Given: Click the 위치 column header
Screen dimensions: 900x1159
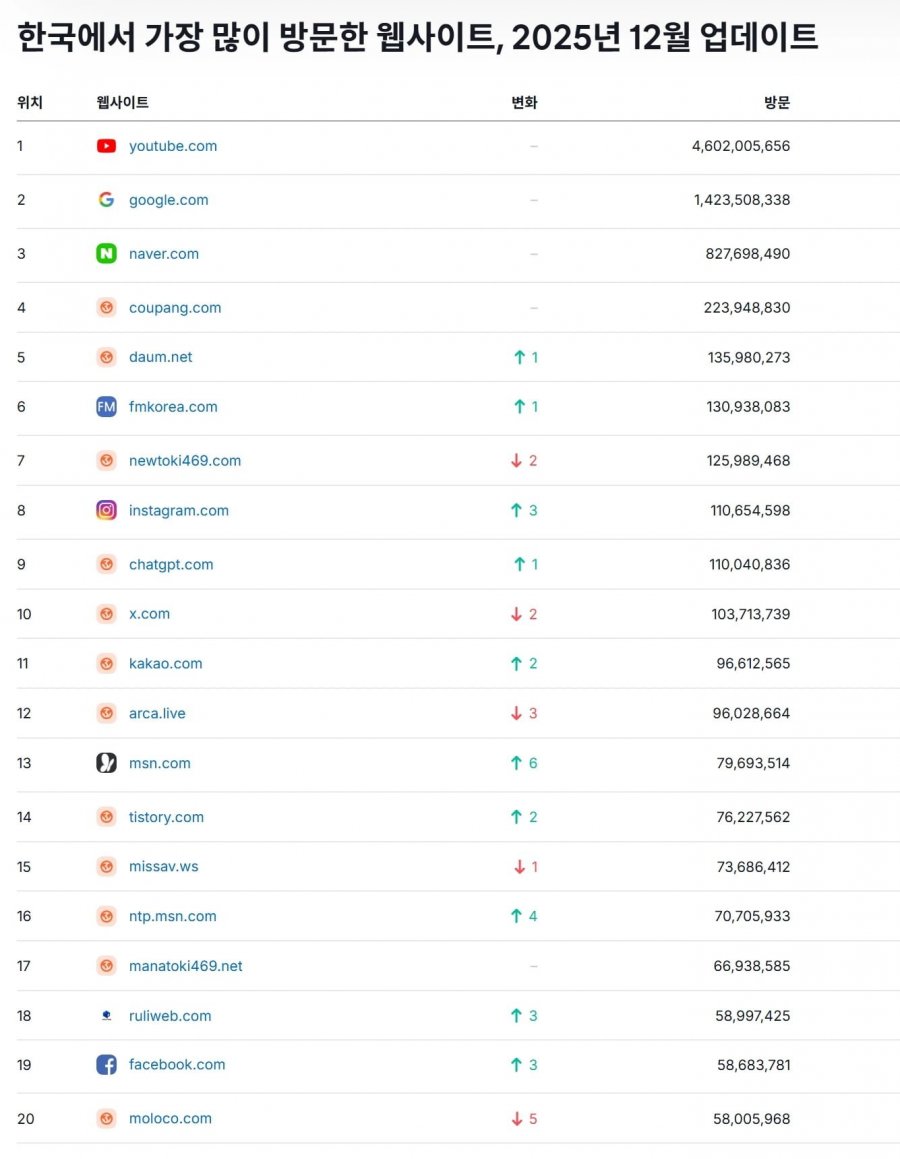Looking at the screenshot, I should coord(30,103).
